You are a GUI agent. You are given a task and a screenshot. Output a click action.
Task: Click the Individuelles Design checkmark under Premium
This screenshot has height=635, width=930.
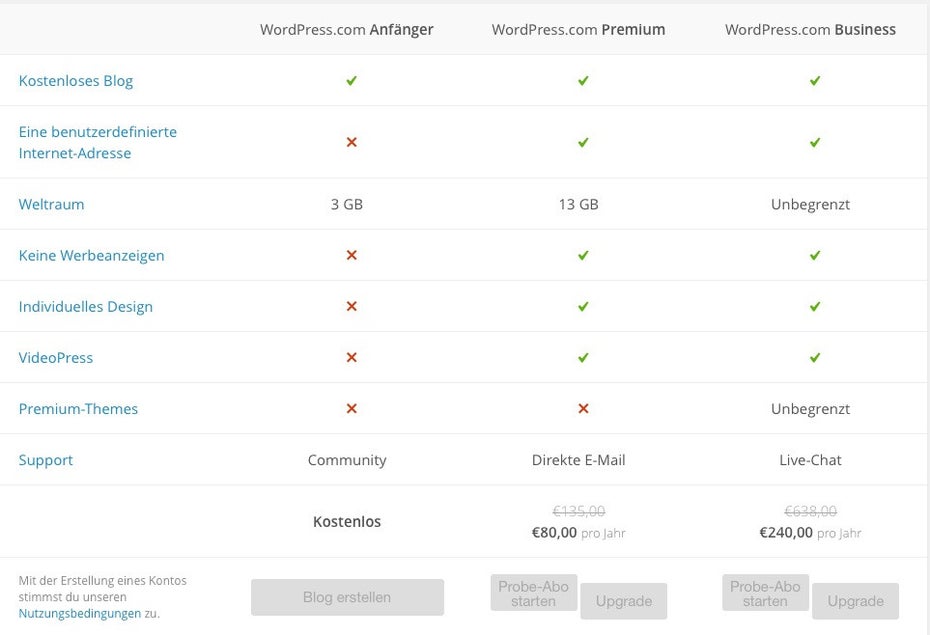tap(584, 306)
